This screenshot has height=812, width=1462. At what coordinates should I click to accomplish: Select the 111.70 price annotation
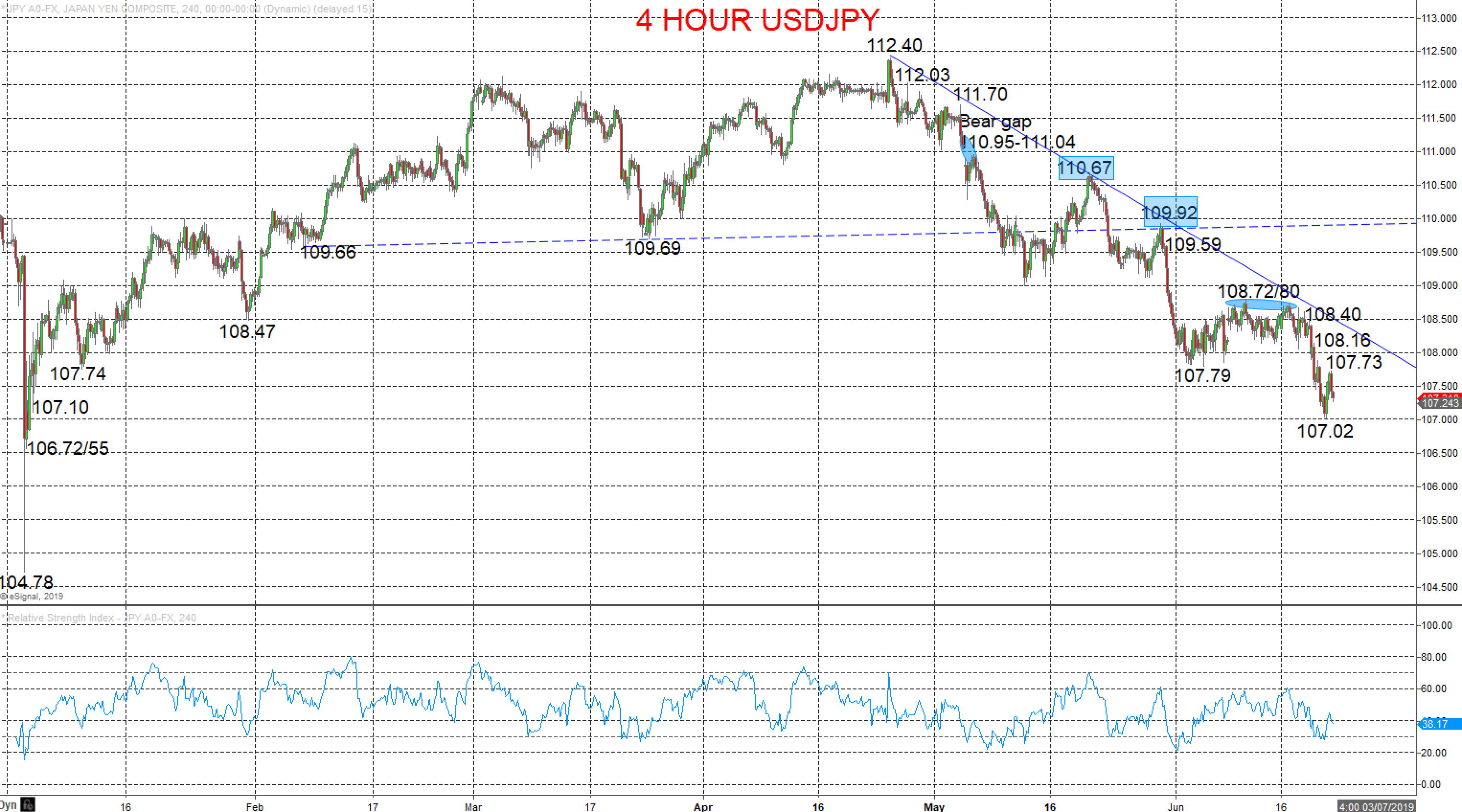pyautogui.click(x=980, y=94)
